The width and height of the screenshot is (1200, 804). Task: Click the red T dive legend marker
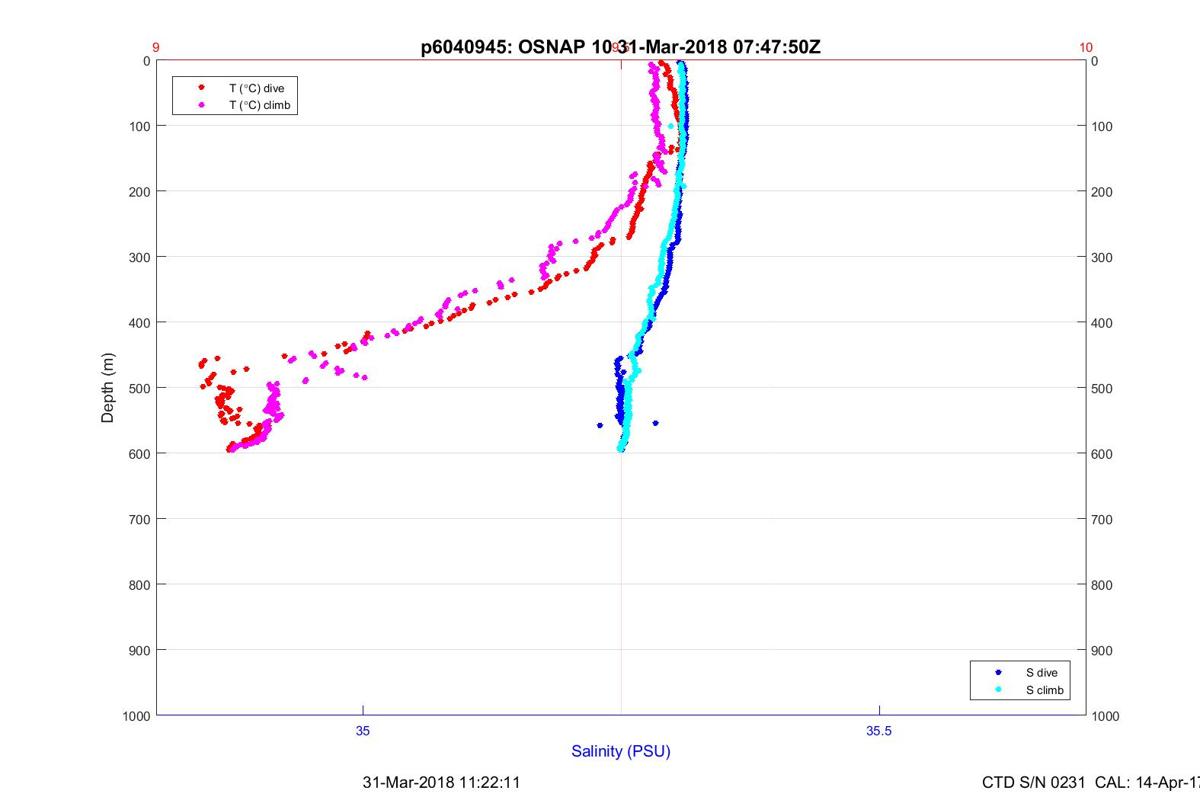click(202, 88)
